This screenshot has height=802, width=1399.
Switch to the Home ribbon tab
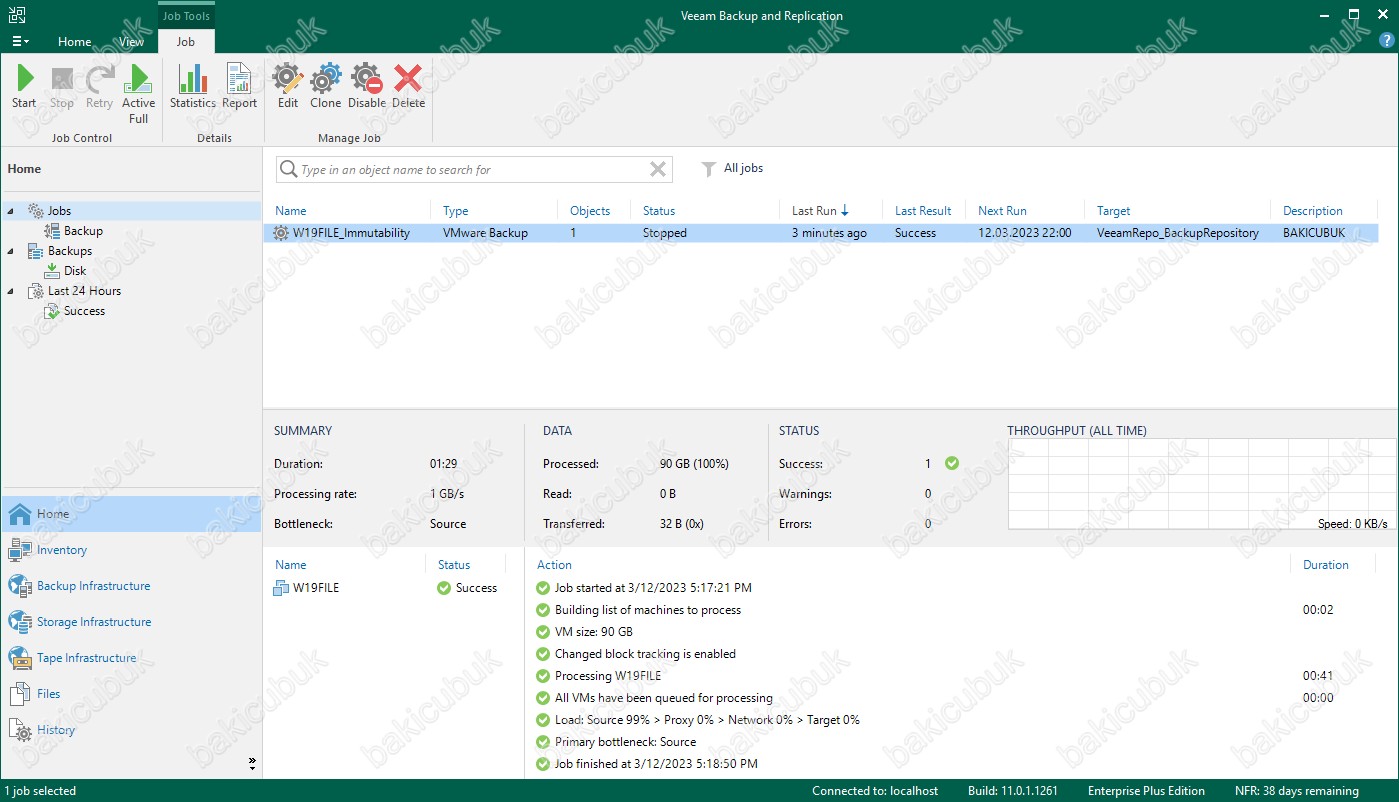75,42
